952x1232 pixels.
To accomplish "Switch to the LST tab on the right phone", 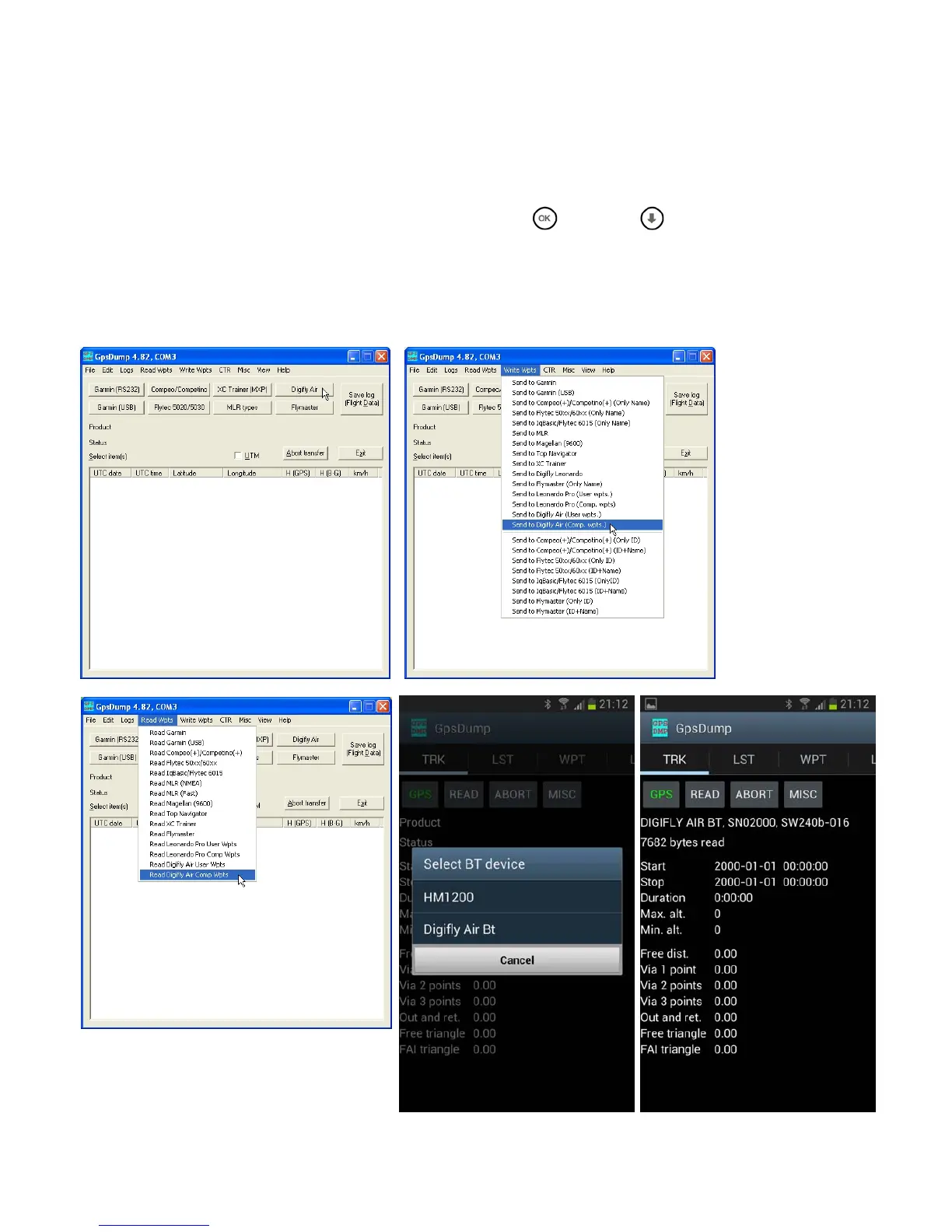I will point(744,759).
